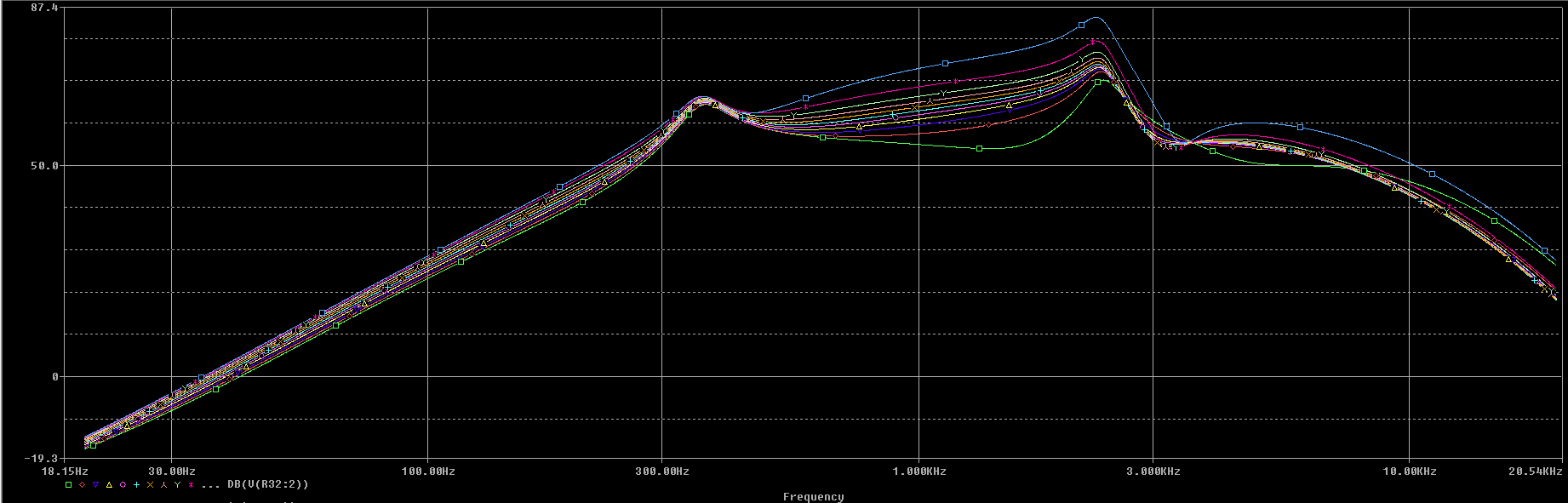Click the magenta circle legend marker

pos(123,484)
